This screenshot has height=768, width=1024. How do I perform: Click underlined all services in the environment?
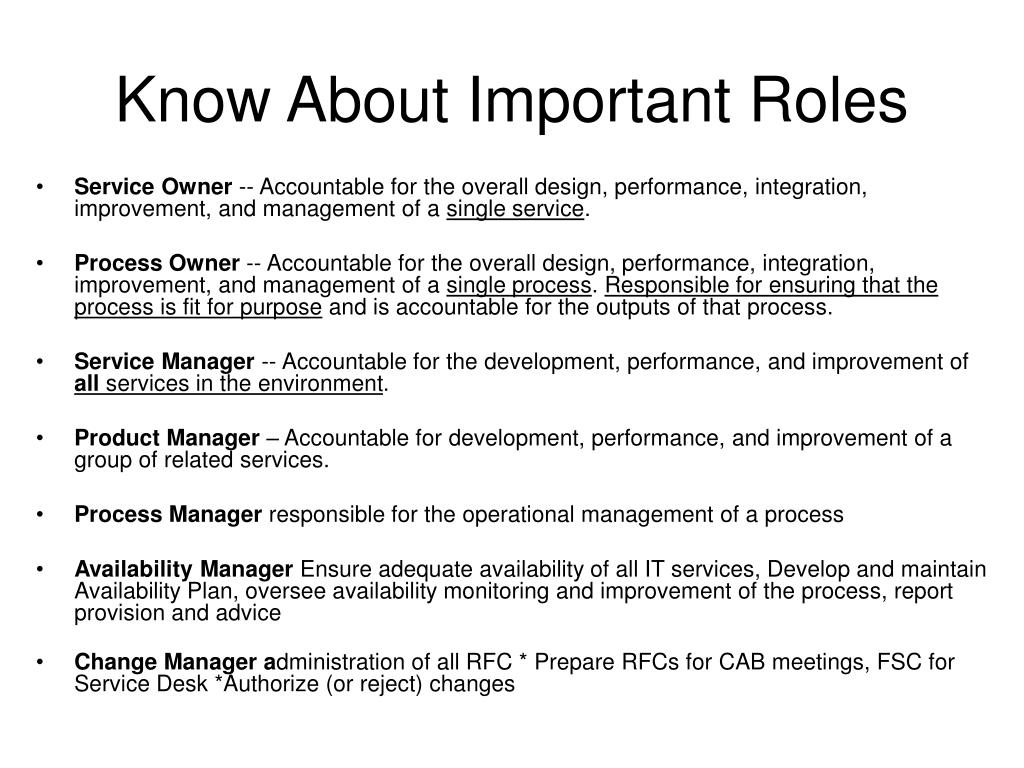point(229,384)
